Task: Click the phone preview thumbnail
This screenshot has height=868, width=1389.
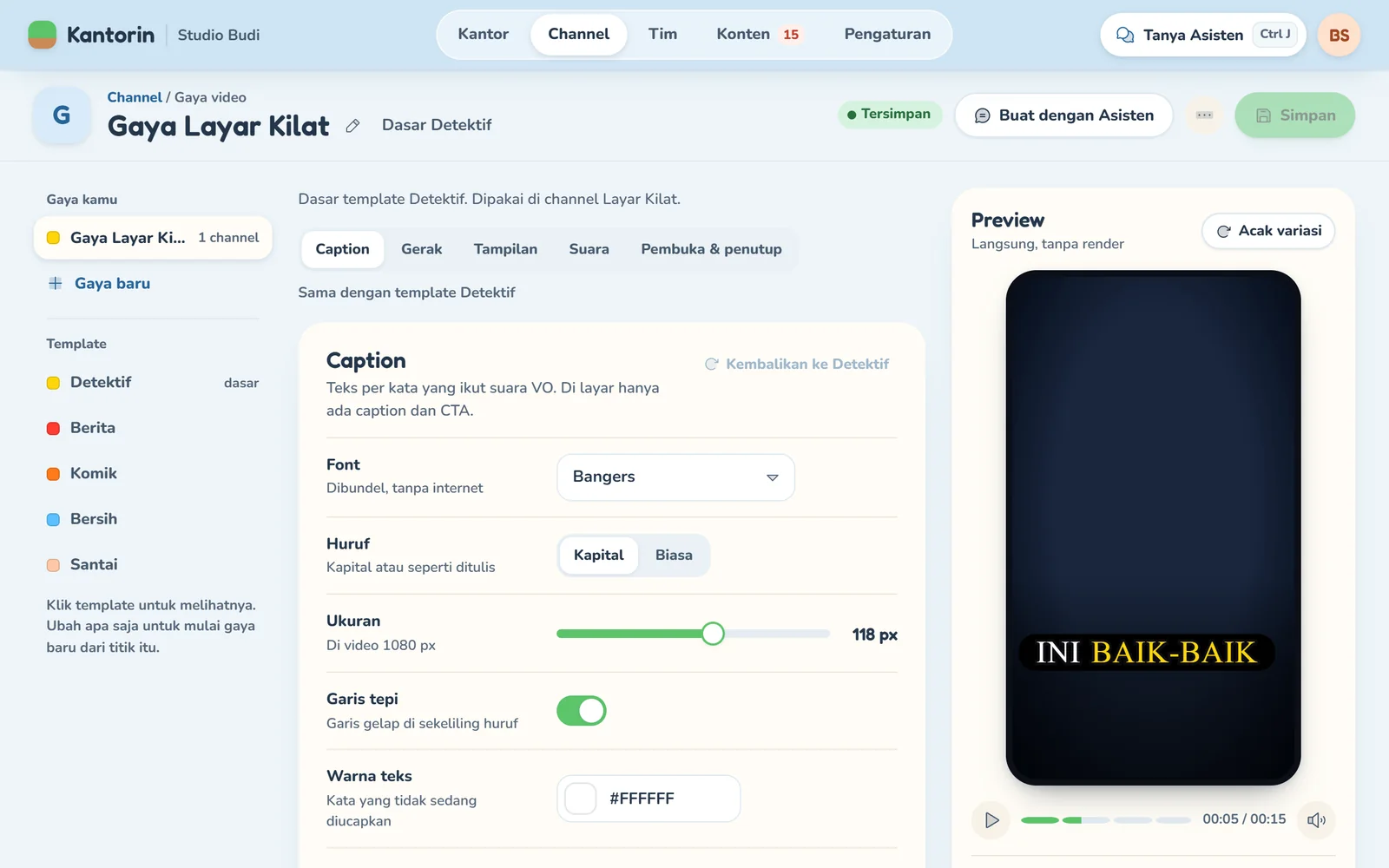Action: (1153, 528)
